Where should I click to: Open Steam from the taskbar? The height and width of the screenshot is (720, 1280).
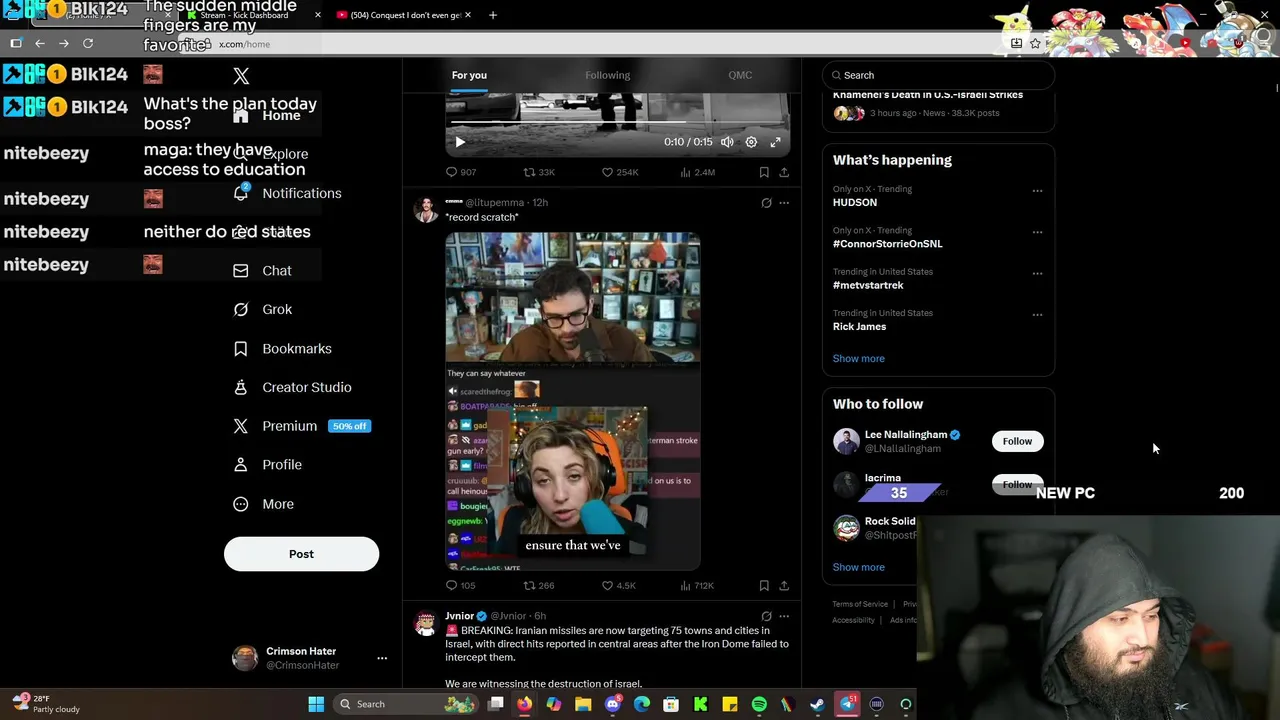tap(817, 704)
